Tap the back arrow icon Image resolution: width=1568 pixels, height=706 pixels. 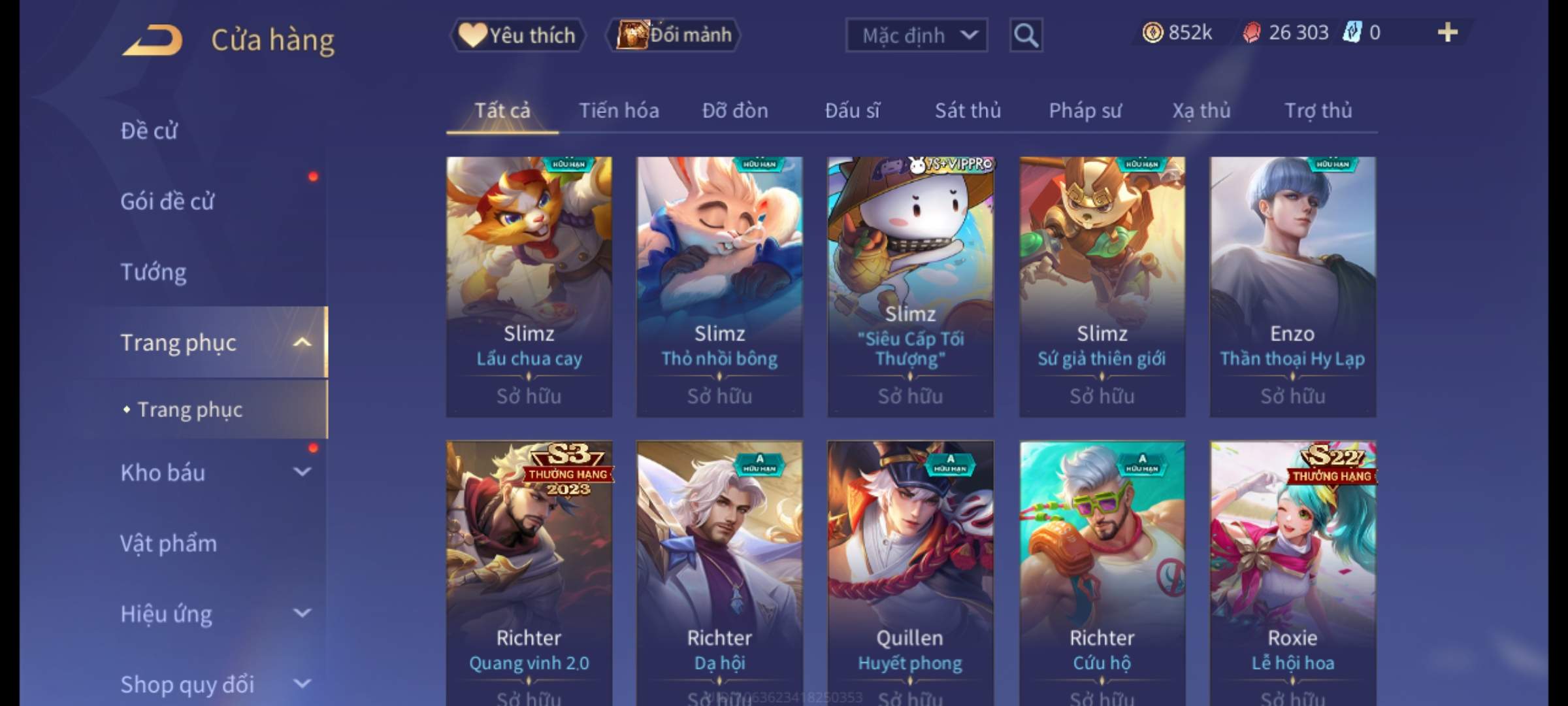tap(152, 39)
